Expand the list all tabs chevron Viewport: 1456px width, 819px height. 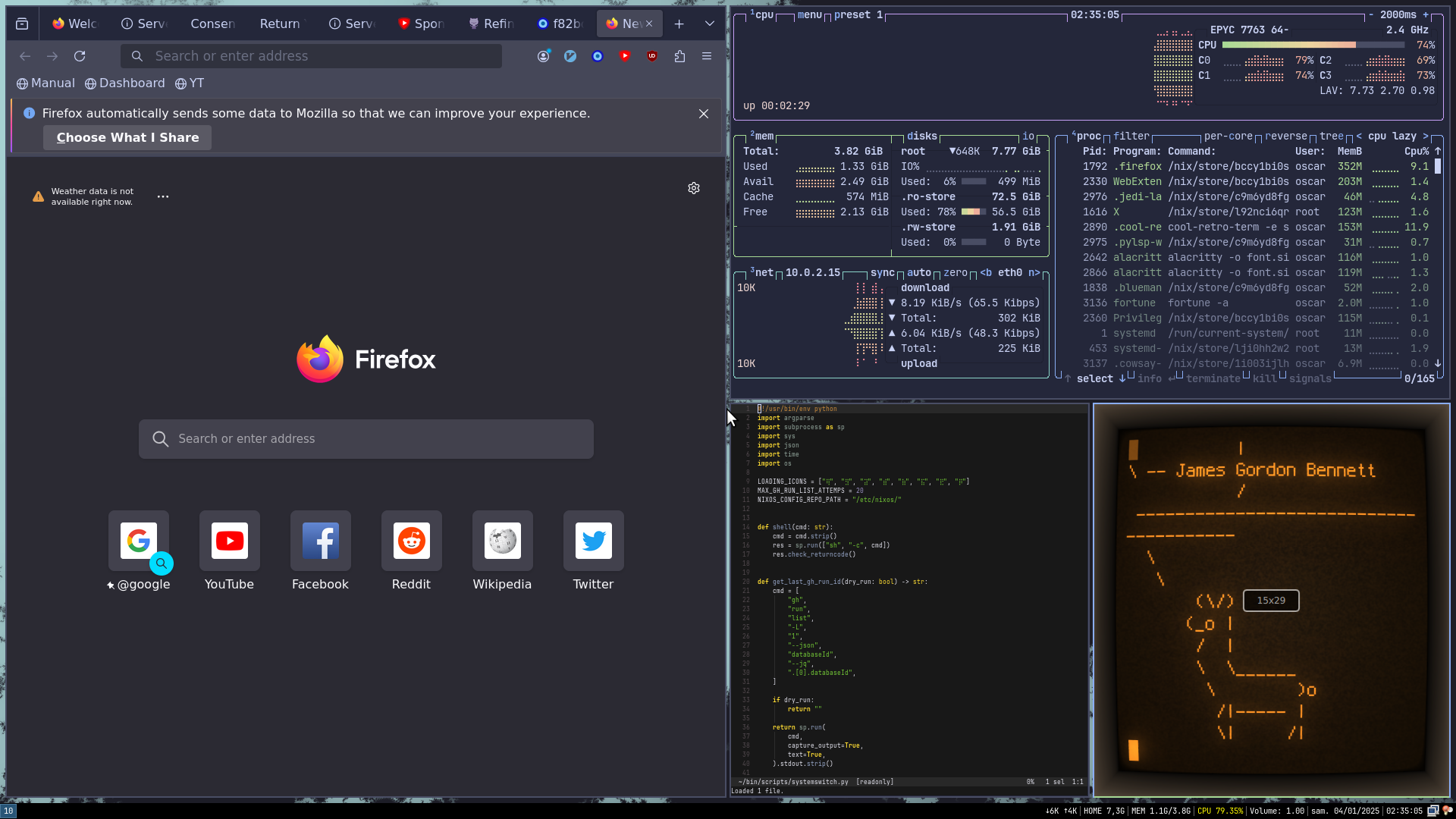[710, 24]
